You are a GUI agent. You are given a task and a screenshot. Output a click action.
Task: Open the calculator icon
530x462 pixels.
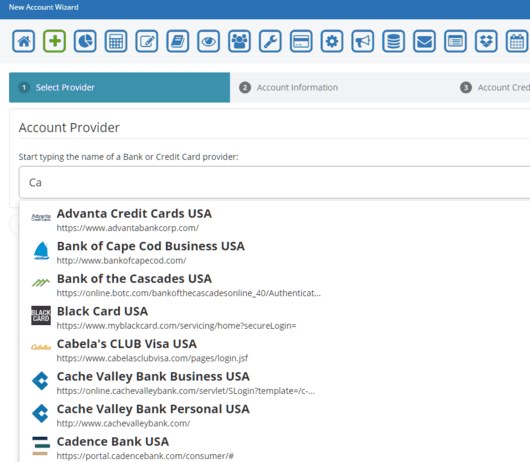point(116,41)
